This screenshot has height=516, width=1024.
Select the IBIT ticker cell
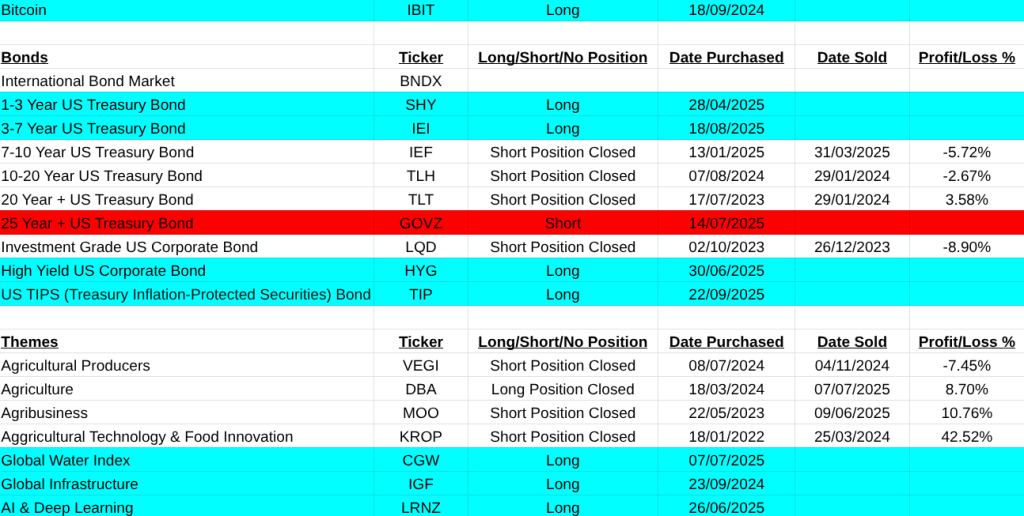click(420, 10)
